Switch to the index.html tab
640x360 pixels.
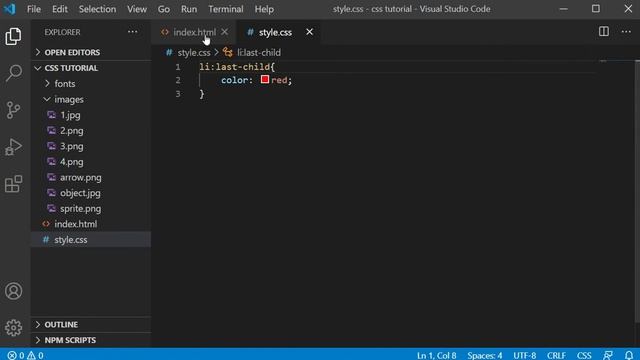pos(194,32)
